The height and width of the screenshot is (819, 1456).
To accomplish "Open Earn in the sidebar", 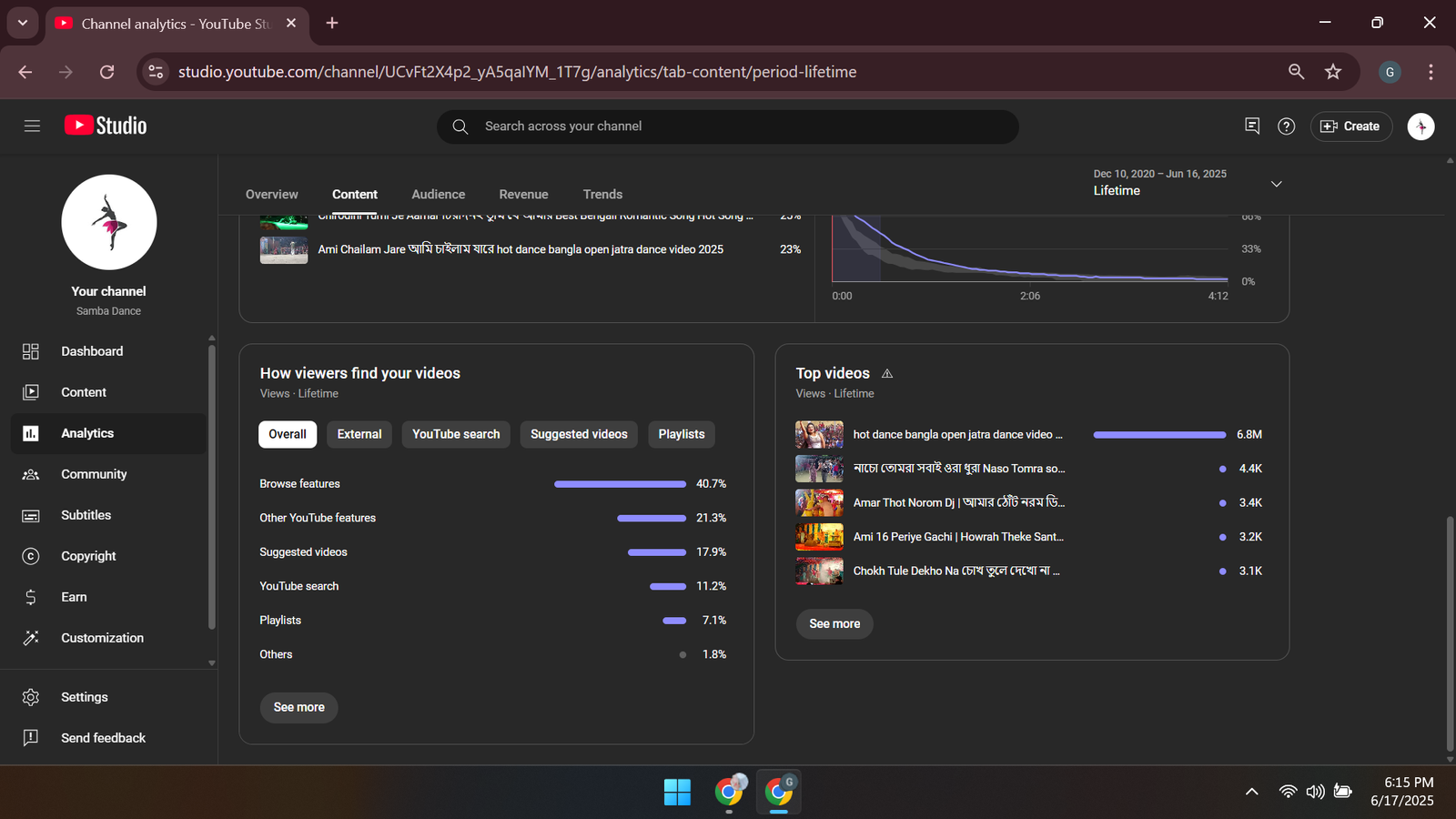I will [109, 597].
